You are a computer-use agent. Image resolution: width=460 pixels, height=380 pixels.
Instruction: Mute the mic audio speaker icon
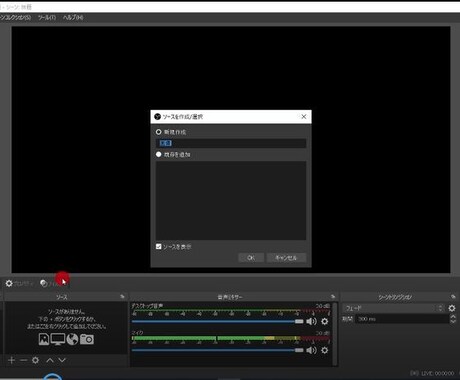pyautogui.click(x=311, y=350)
